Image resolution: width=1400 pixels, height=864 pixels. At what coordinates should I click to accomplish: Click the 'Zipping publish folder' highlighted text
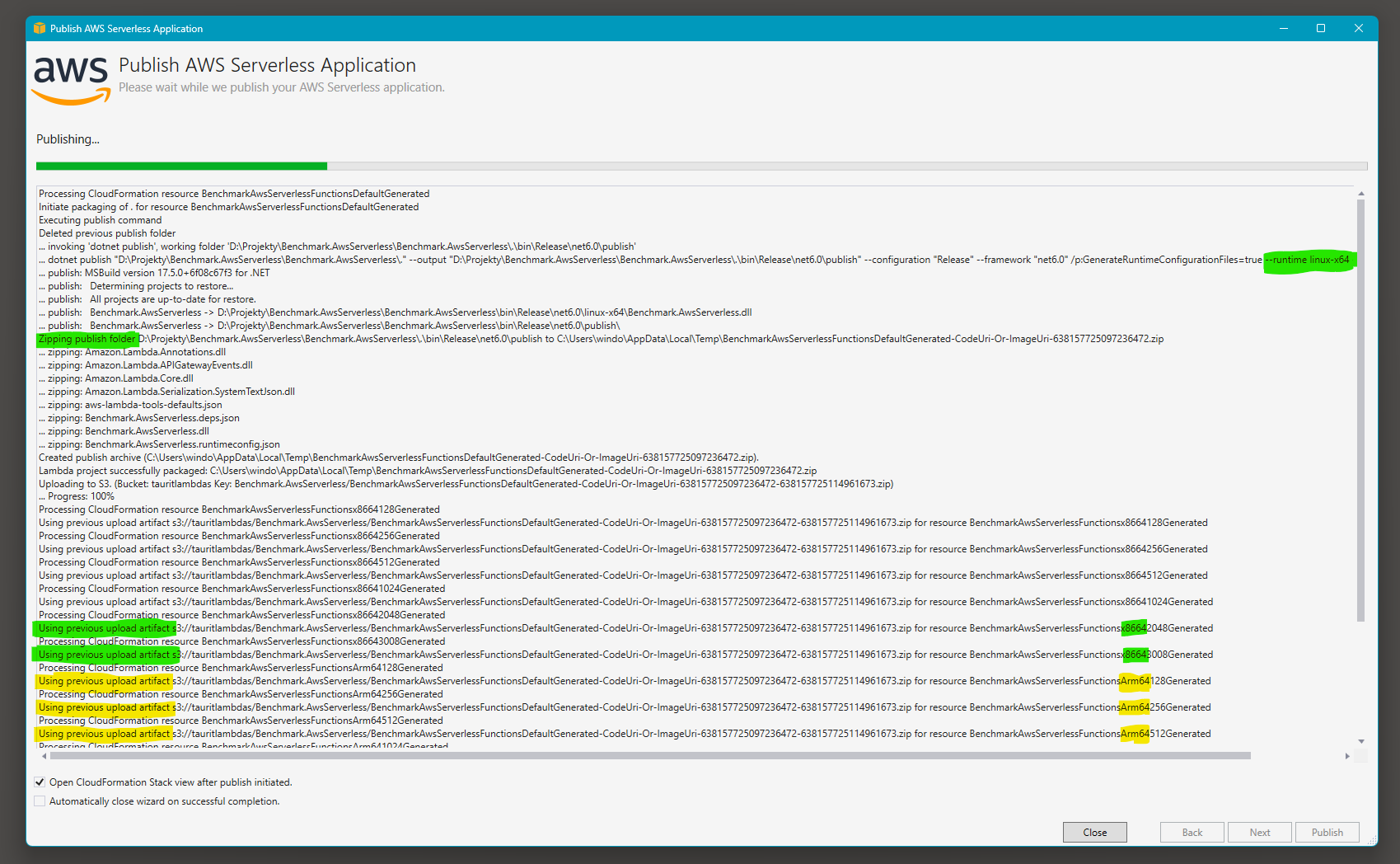coord(87,339)
